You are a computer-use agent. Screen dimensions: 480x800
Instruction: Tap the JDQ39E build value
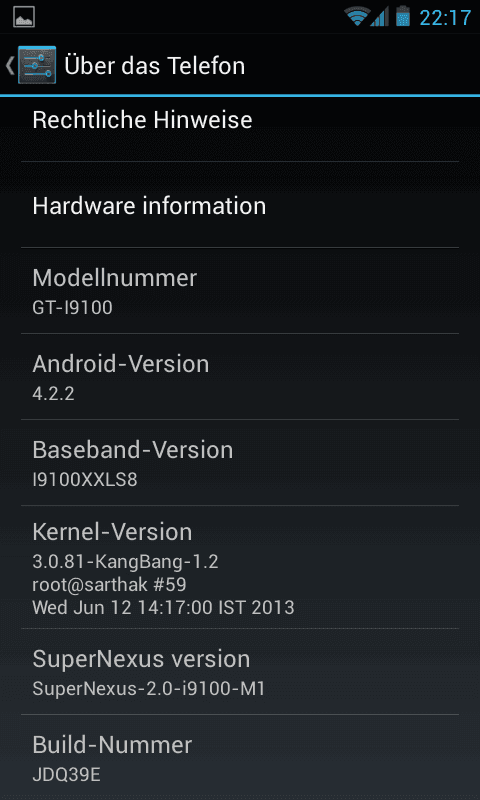click(x=66, y=774)
